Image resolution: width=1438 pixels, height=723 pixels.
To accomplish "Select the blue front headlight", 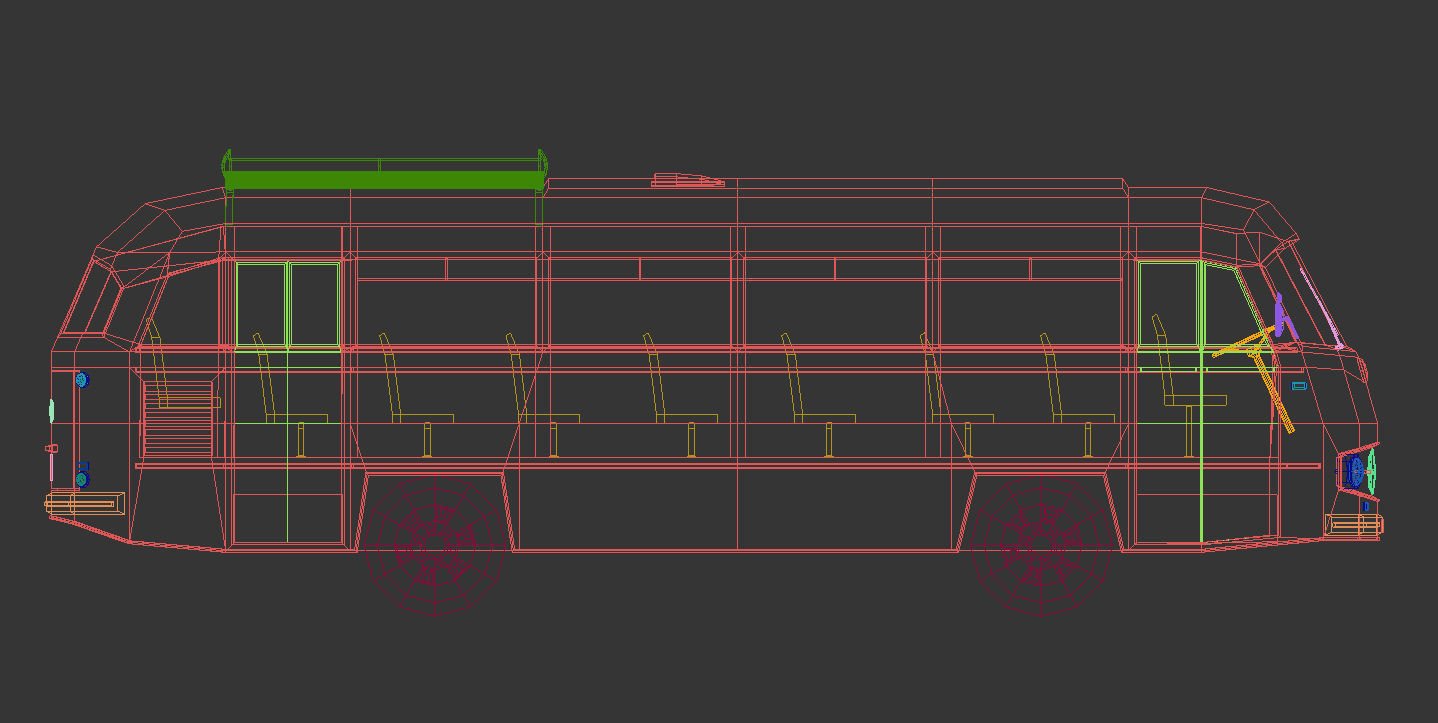I will pyautogui.click(x=1353, y=472).
